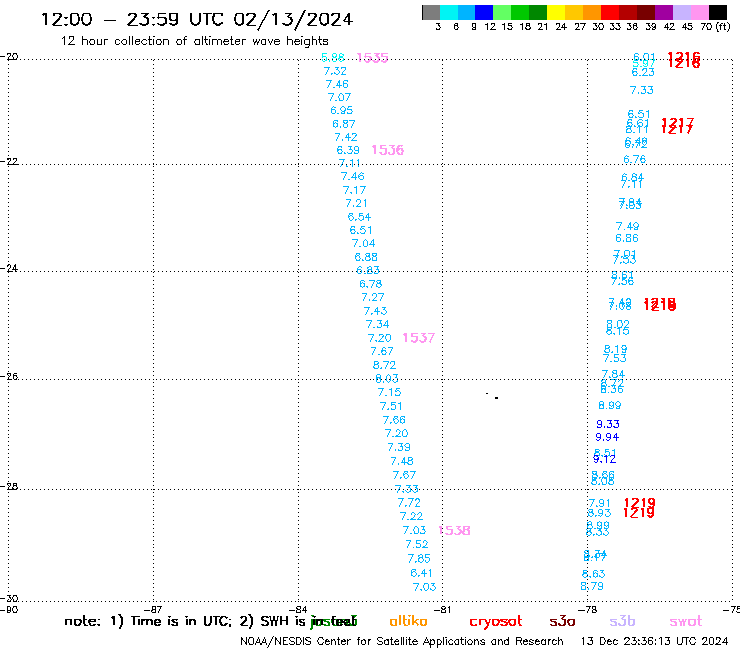Click wave height value 7.15
Viewport: 740px width, 650px height.
point(389,392)
